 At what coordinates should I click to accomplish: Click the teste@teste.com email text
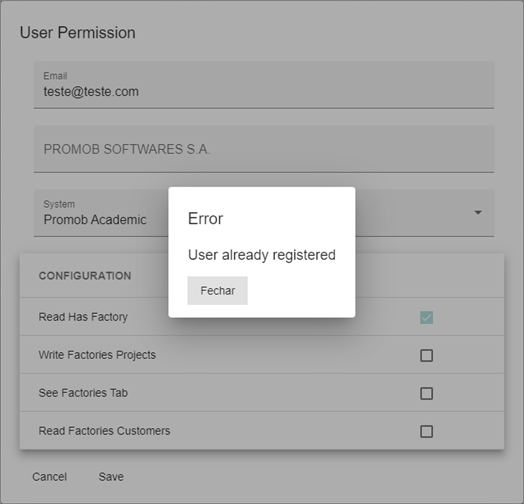tap(91, 92)
